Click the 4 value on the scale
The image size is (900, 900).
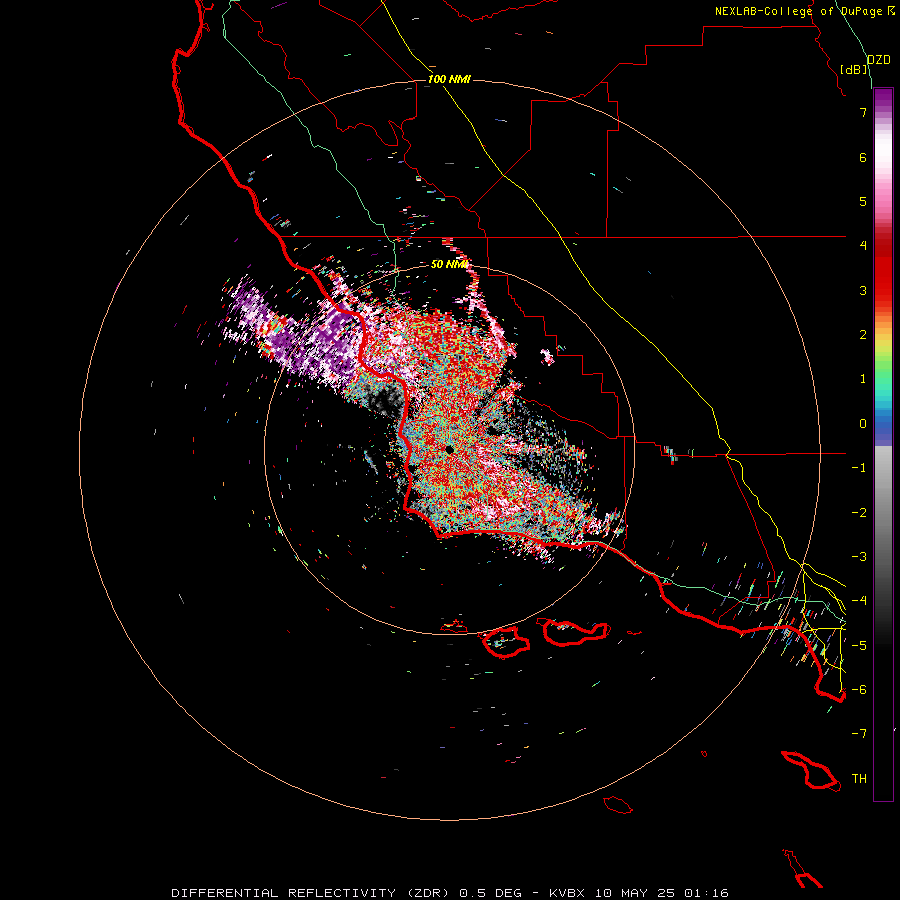pos(863,246)
